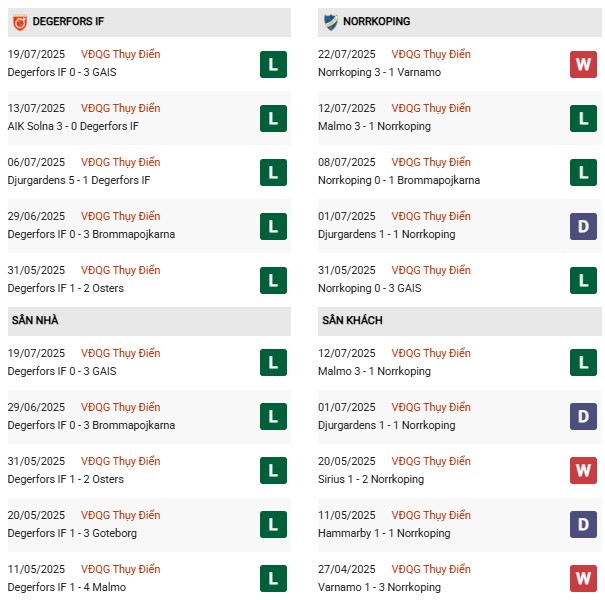Click L badge for AIK Solna 3 - 0 Degerfors
This screenshot has height=600, width=605.
[x=272, y=118]
